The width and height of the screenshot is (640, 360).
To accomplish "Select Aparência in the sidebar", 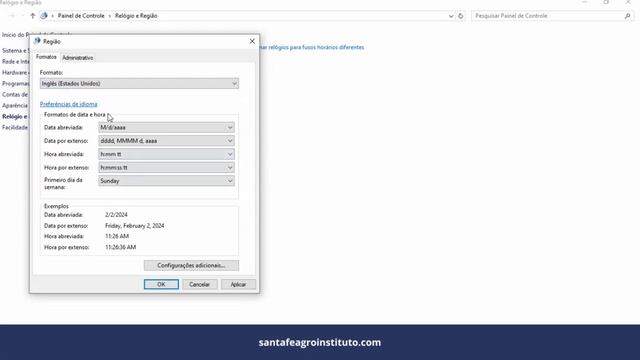I will tap(15, 105).
